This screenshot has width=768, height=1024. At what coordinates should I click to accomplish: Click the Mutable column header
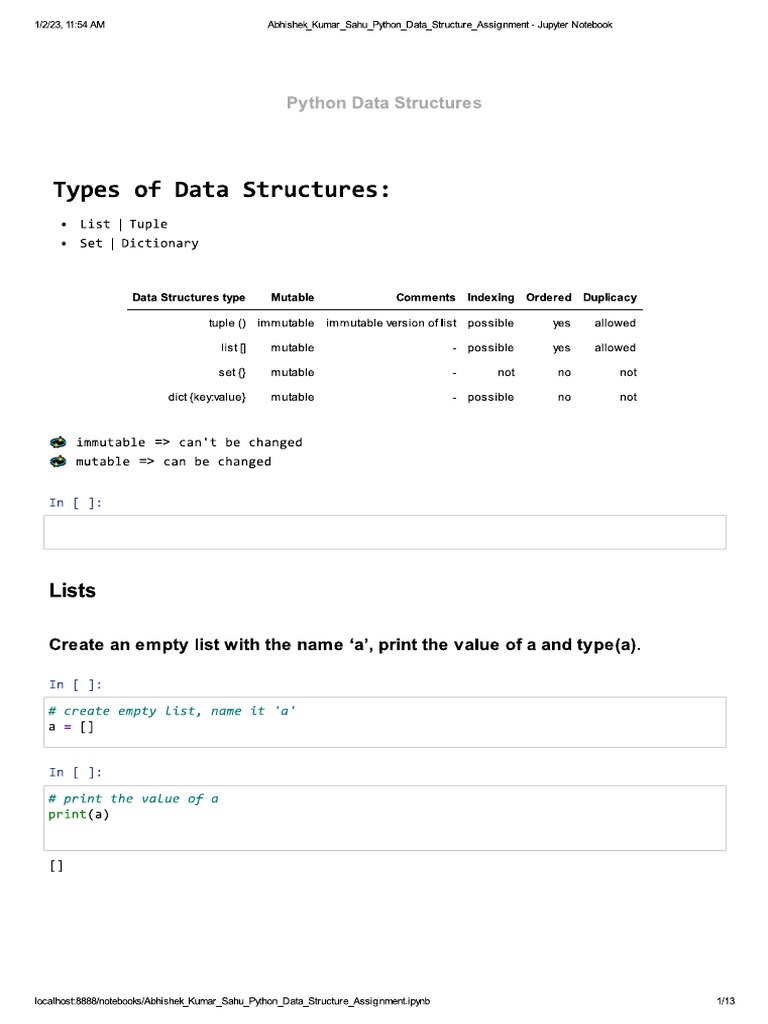[292, 297]
